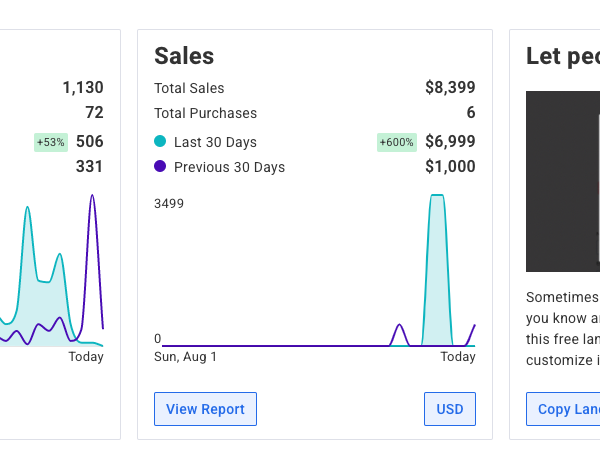
Task: Click the purple Previous 30 Days legend dot
Action: tap(160, 167)
